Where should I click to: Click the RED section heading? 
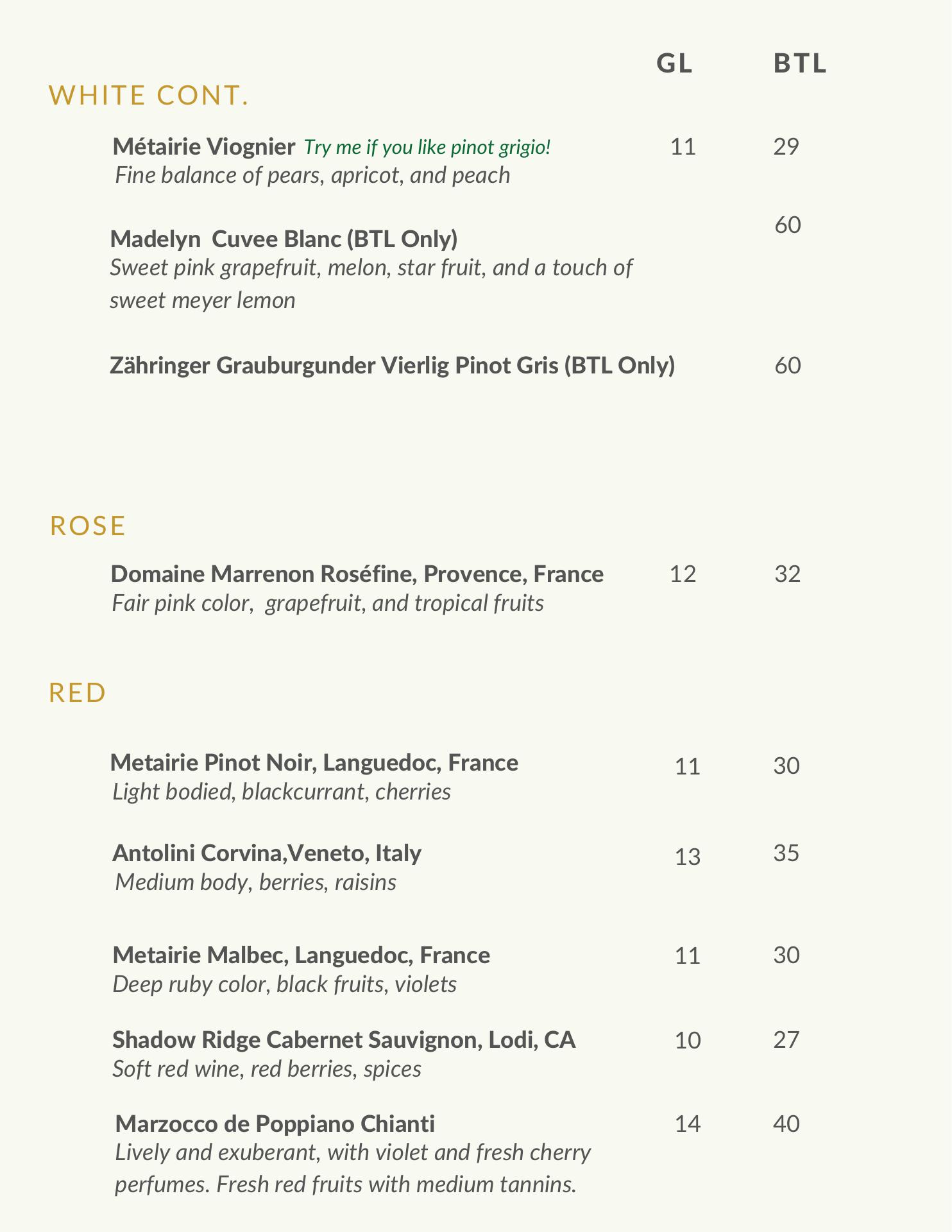tap(78, 693)
